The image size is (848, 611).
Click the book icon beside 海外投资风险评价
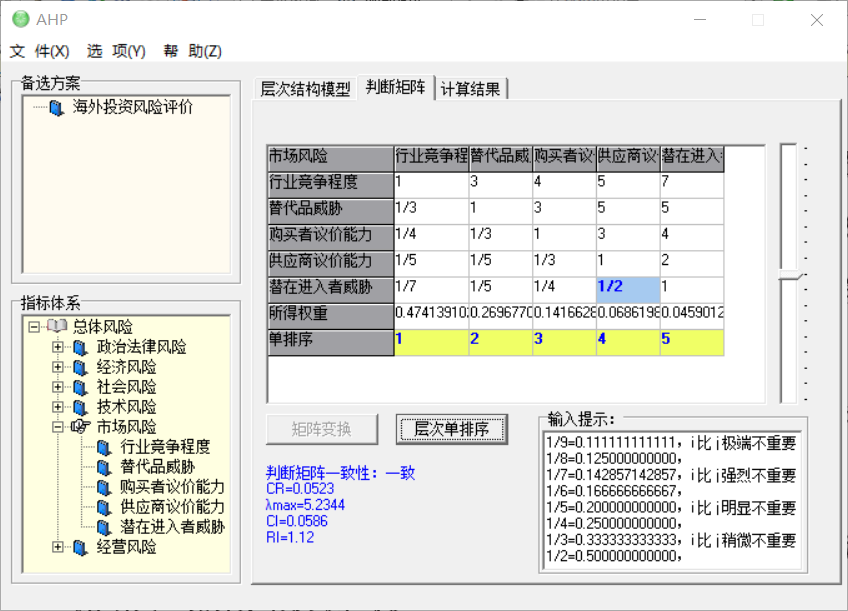click(x=56, y=107)
